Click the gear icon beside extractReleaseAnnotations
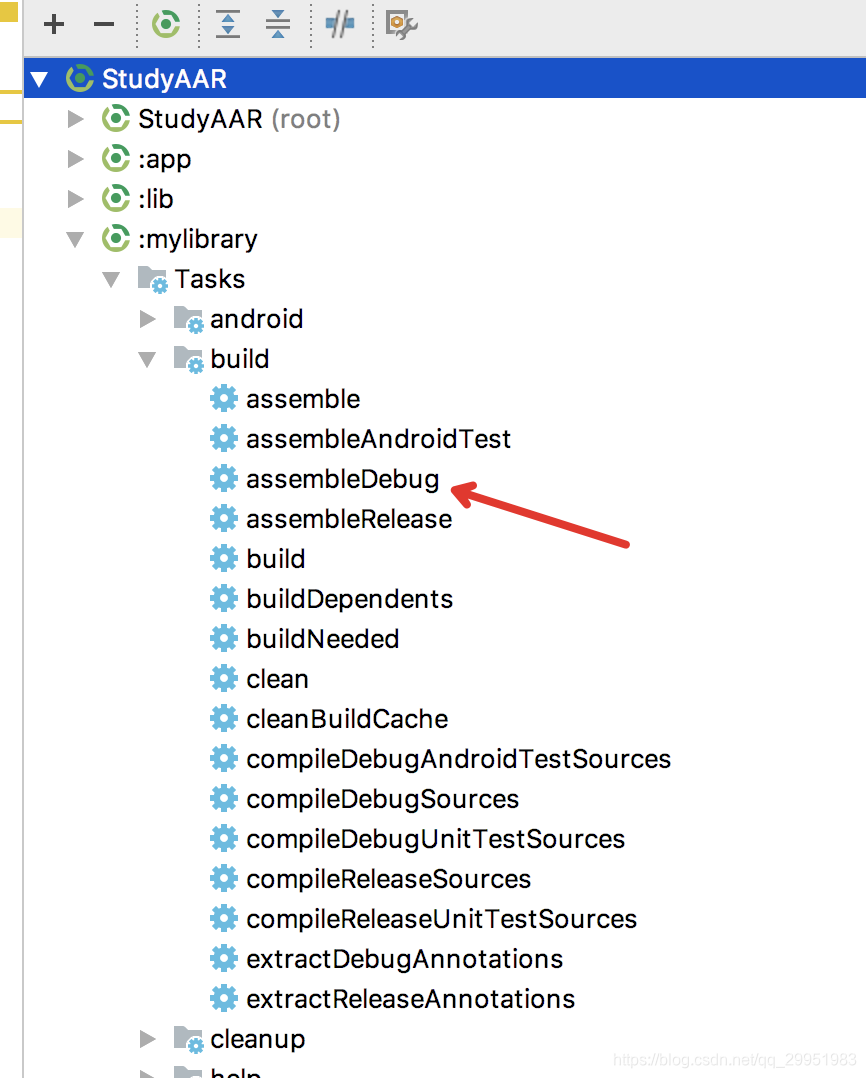The height and width of the screenshot is (1078, 866). (x=224, y=998)
